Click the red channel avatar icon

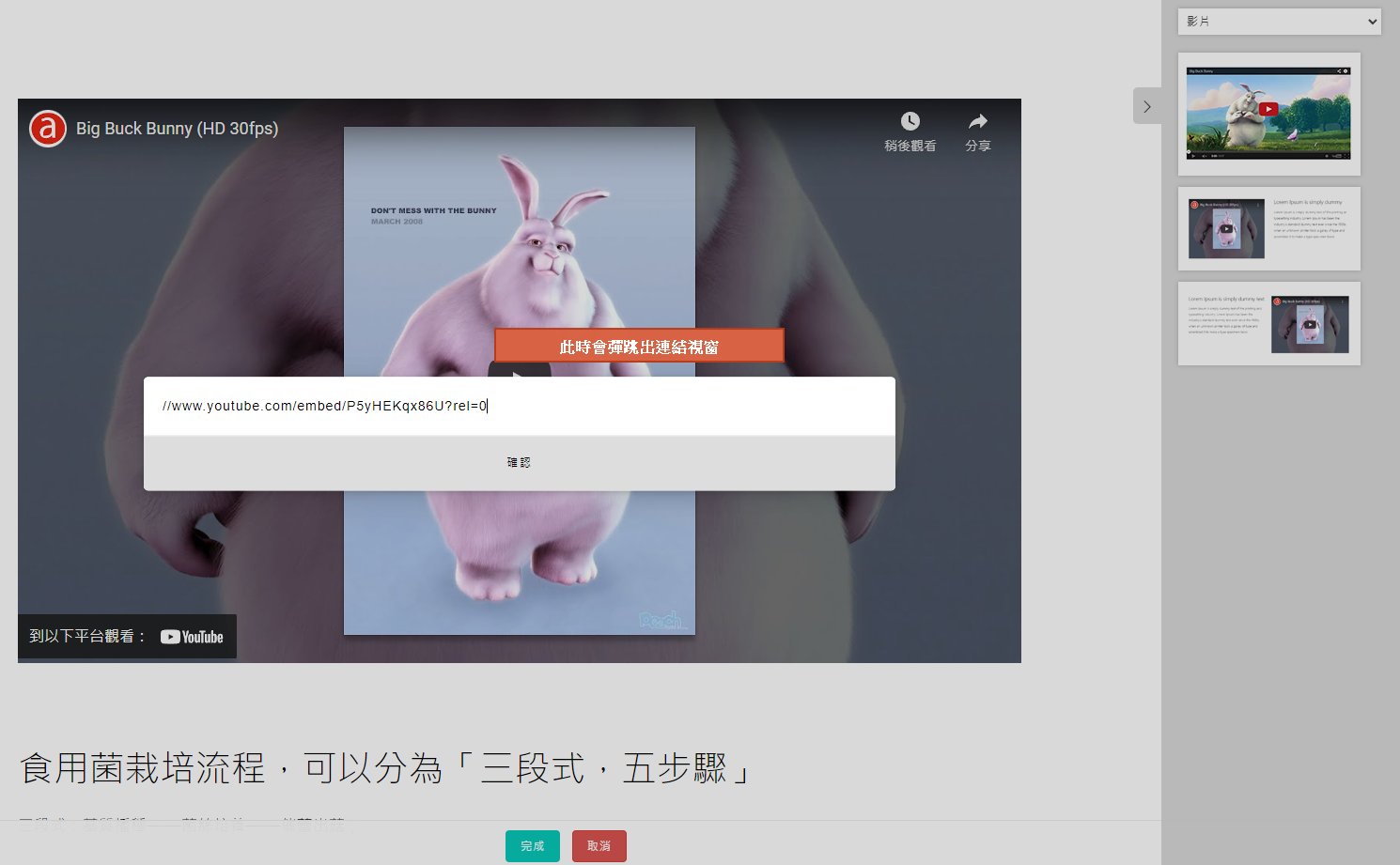(x=48, y=129)
